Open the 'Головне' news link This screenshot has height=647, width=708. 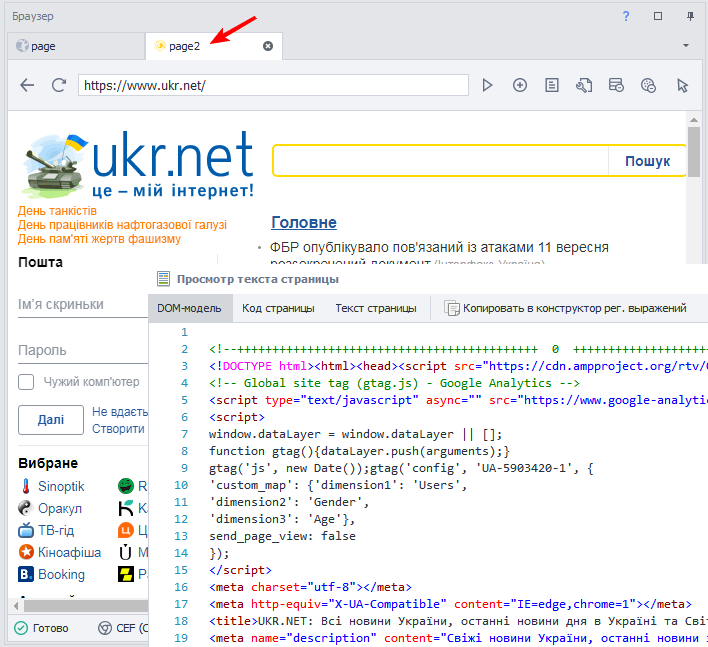pos(304,222)
